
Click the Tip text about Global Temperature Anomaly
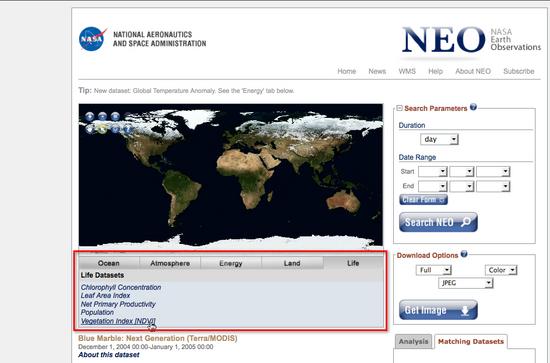[186, 90]
